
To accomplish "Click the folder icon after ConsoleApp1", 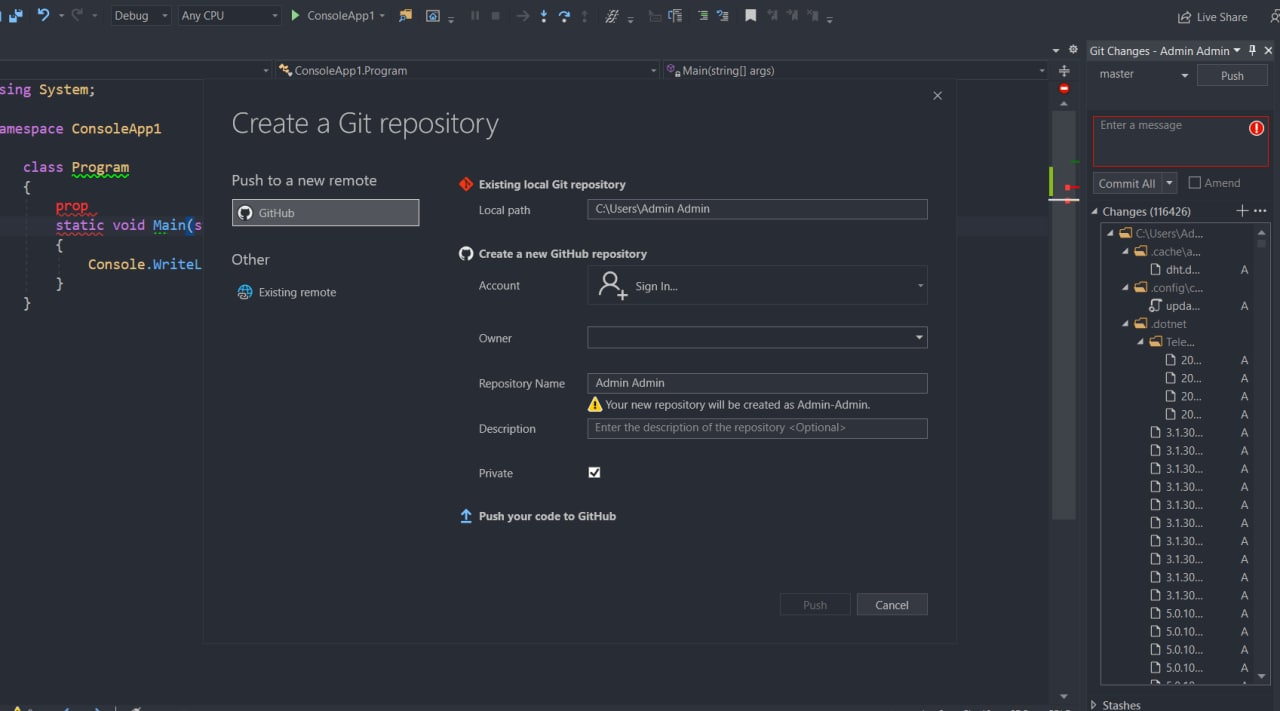I will (405, 16).
